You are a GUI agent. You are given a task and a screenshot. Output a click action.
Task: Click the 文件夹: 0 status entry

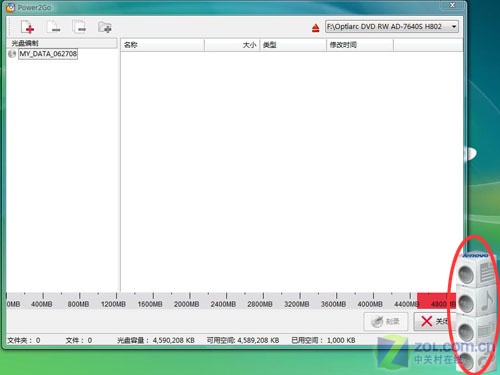(x=24, y=340)
